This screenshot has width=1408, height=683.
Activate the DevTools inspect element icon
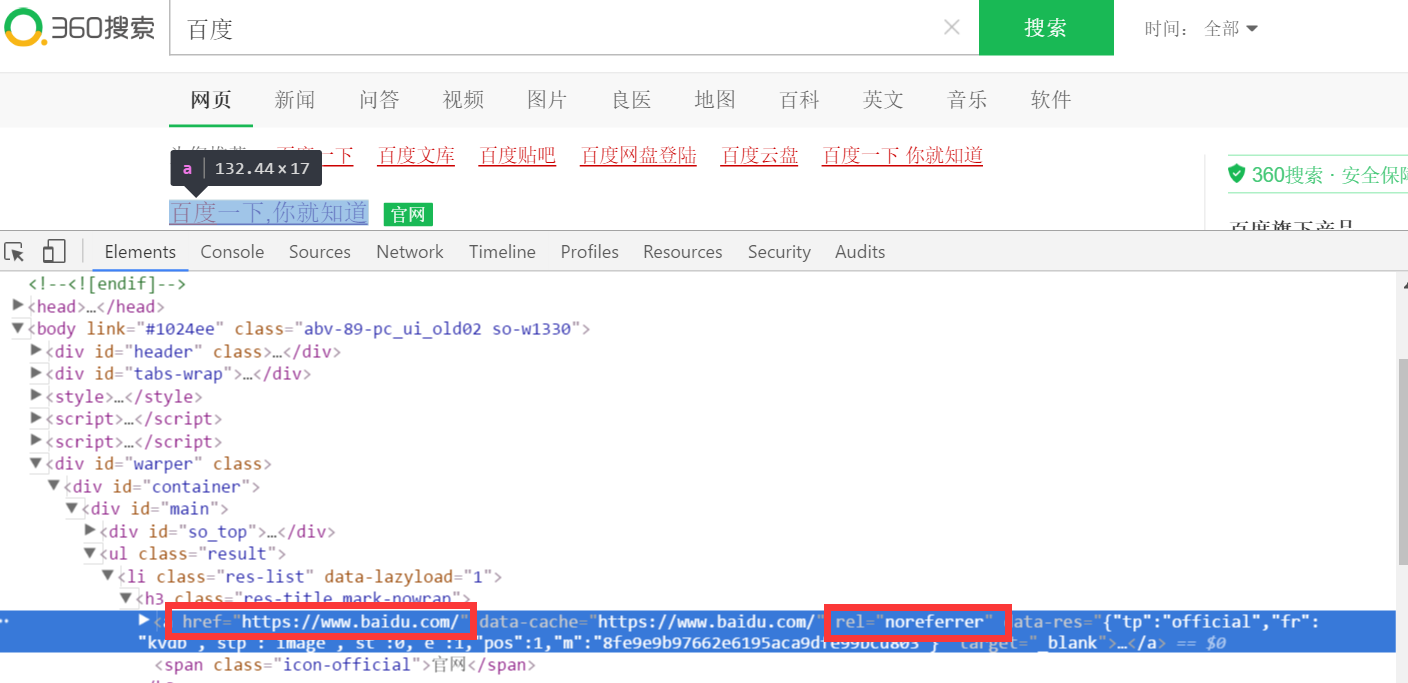click(15, 252)
